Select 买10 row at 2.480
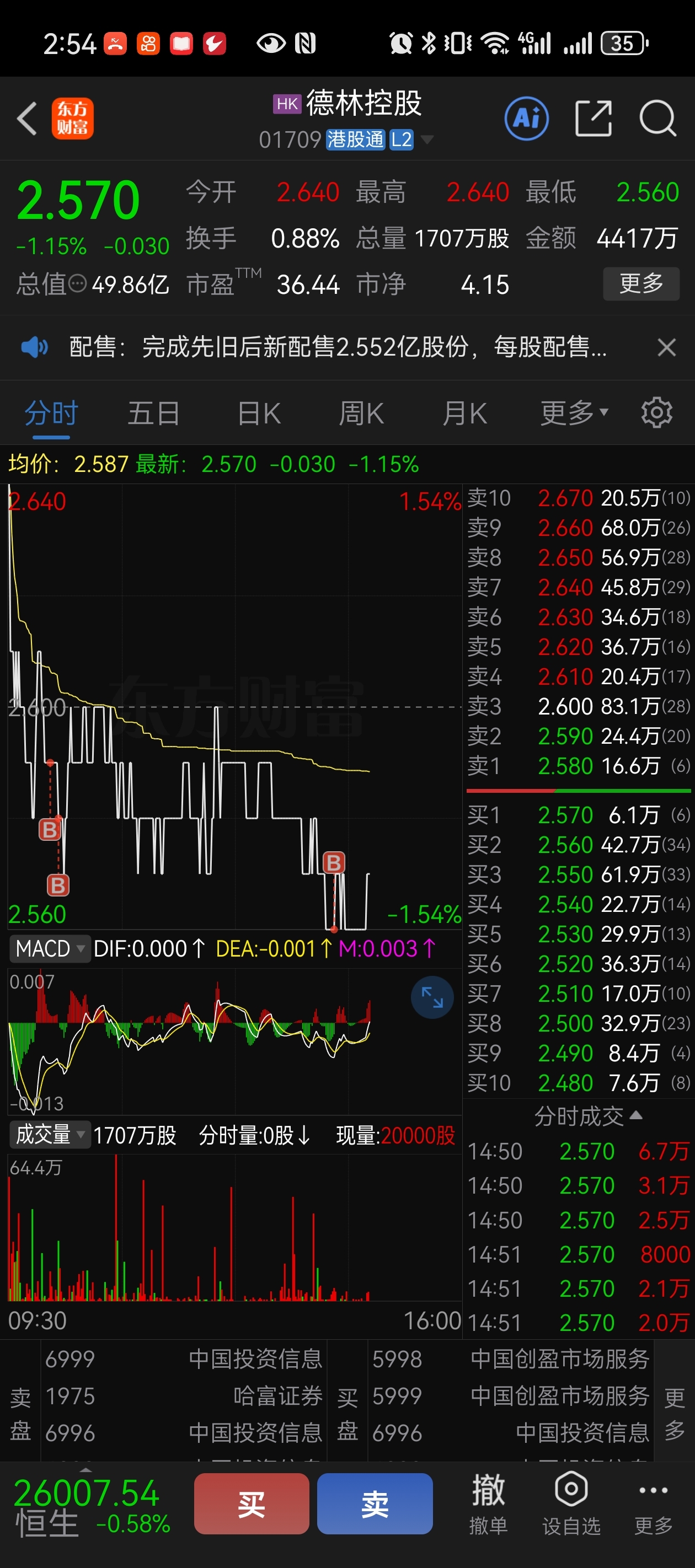 click(x=579, y=1083)
